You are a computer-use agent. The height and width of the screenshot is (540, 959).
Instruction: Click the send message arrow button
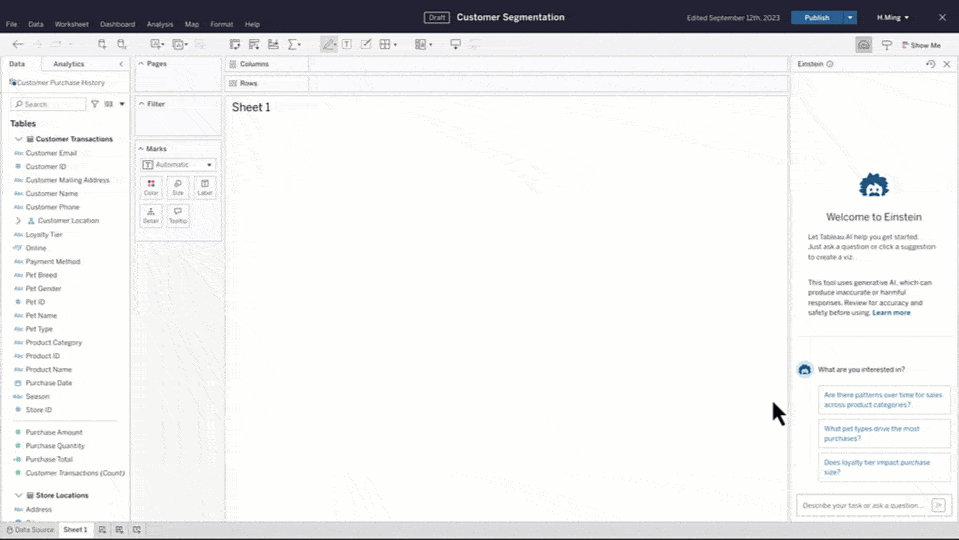[x=938, y=505]
